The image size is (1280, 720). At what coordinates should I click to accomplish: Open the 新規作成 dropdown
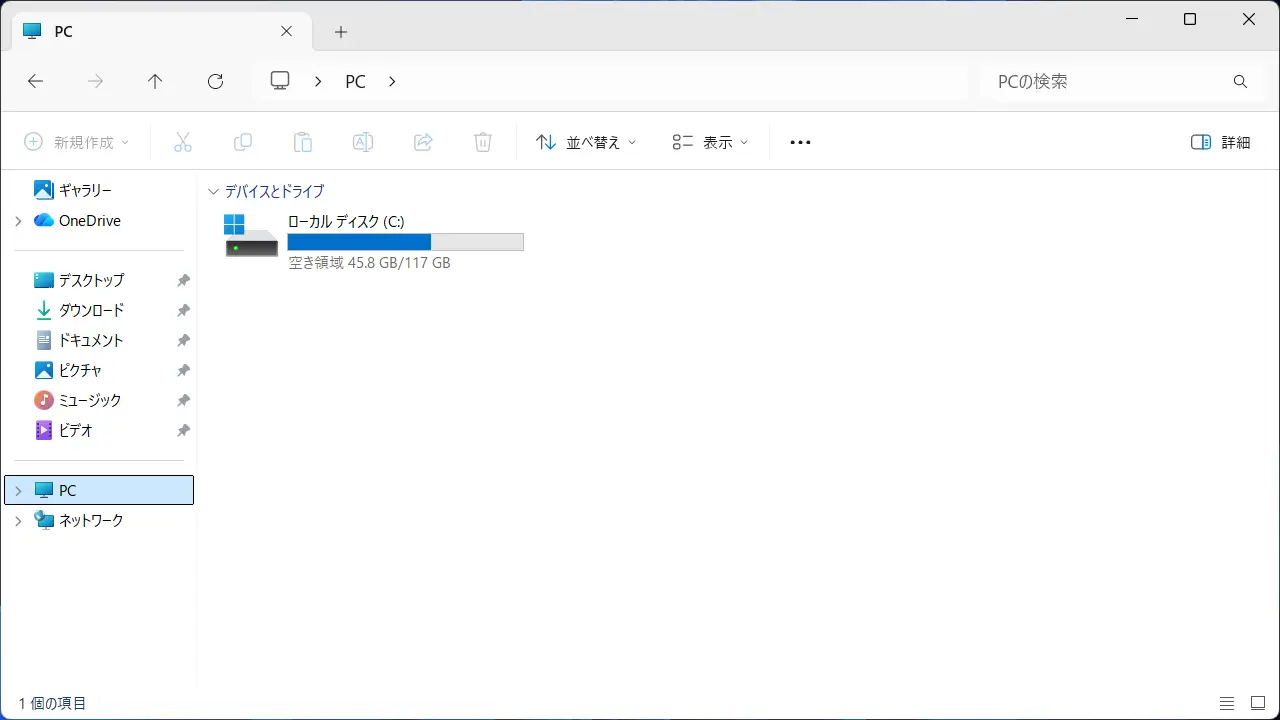[x=77, y=142]
